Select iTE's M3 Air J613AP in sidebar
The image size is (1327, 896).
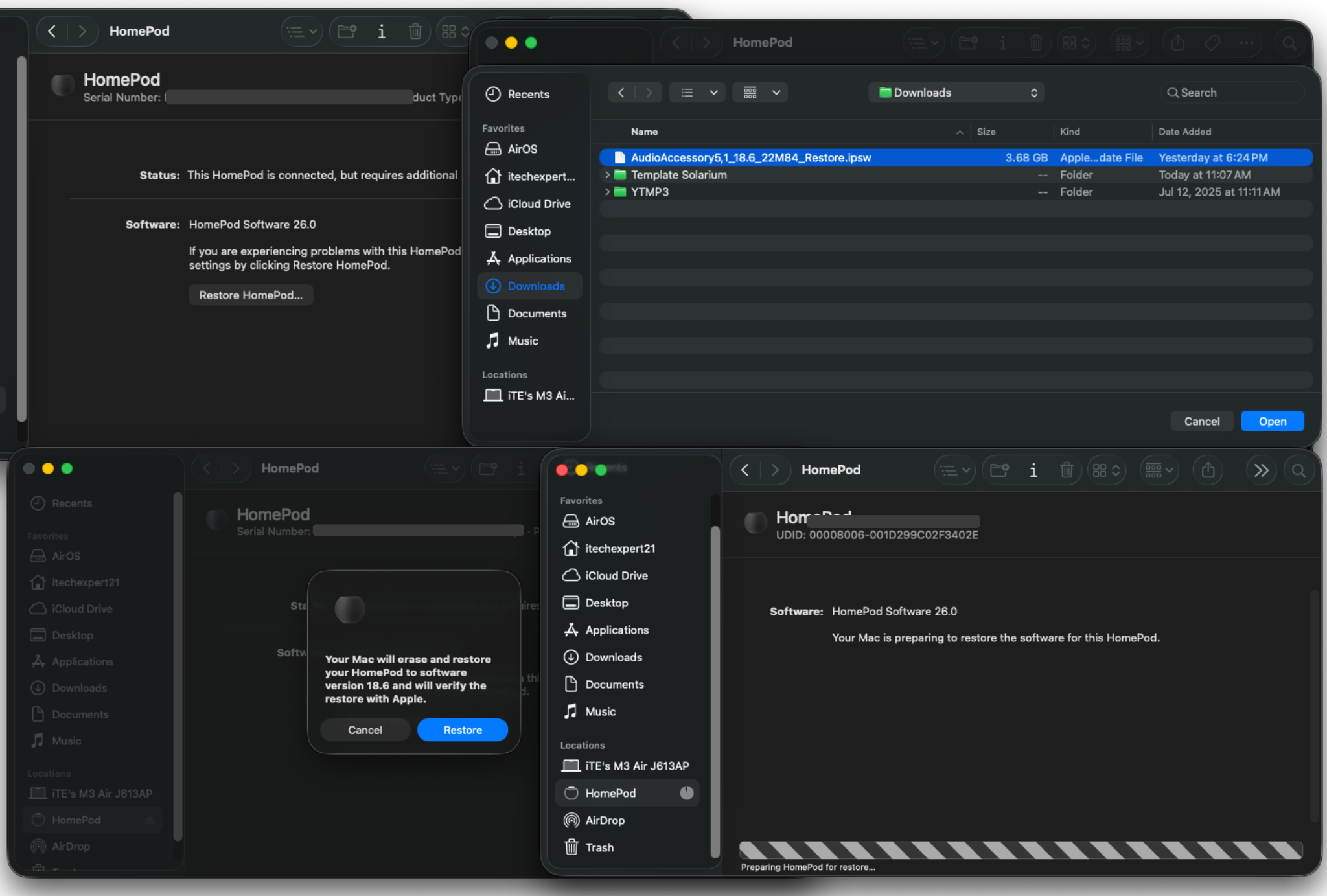[x=627, y=766]
